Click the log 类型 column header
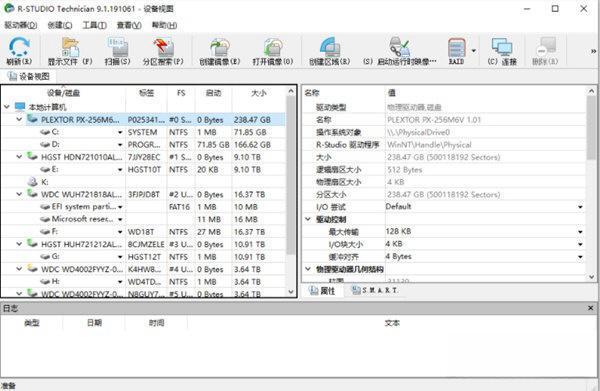Screen dimensions: 600x391 coord(32,323)
